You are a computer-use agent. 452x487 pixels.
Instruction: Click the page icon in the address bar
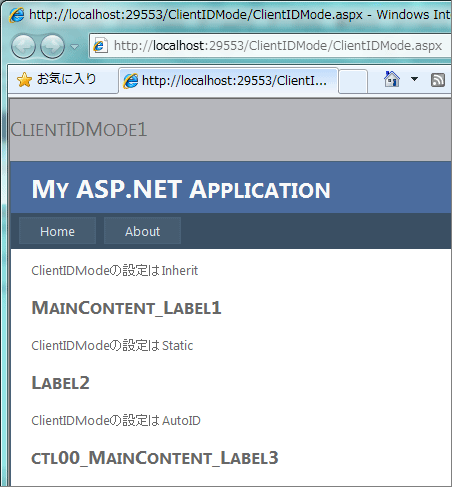click(100, 46)
